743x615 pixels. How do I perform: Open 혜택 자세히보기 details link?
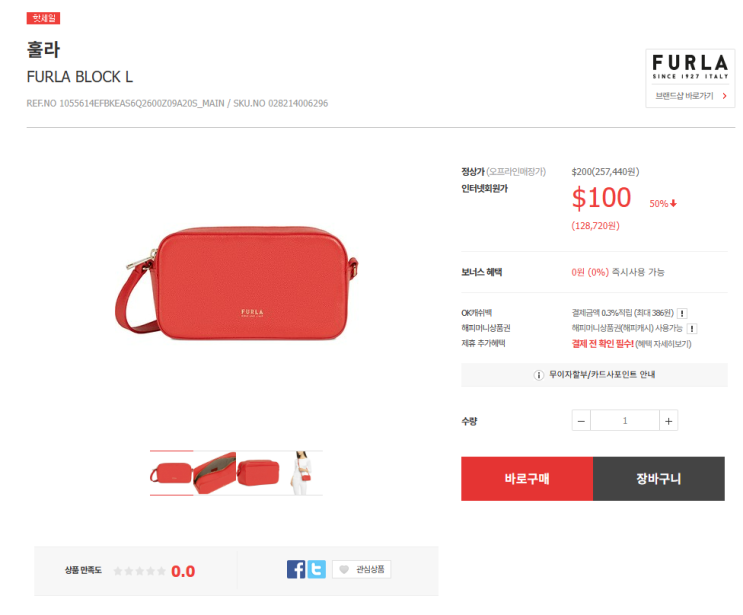[x=663, y=344]
